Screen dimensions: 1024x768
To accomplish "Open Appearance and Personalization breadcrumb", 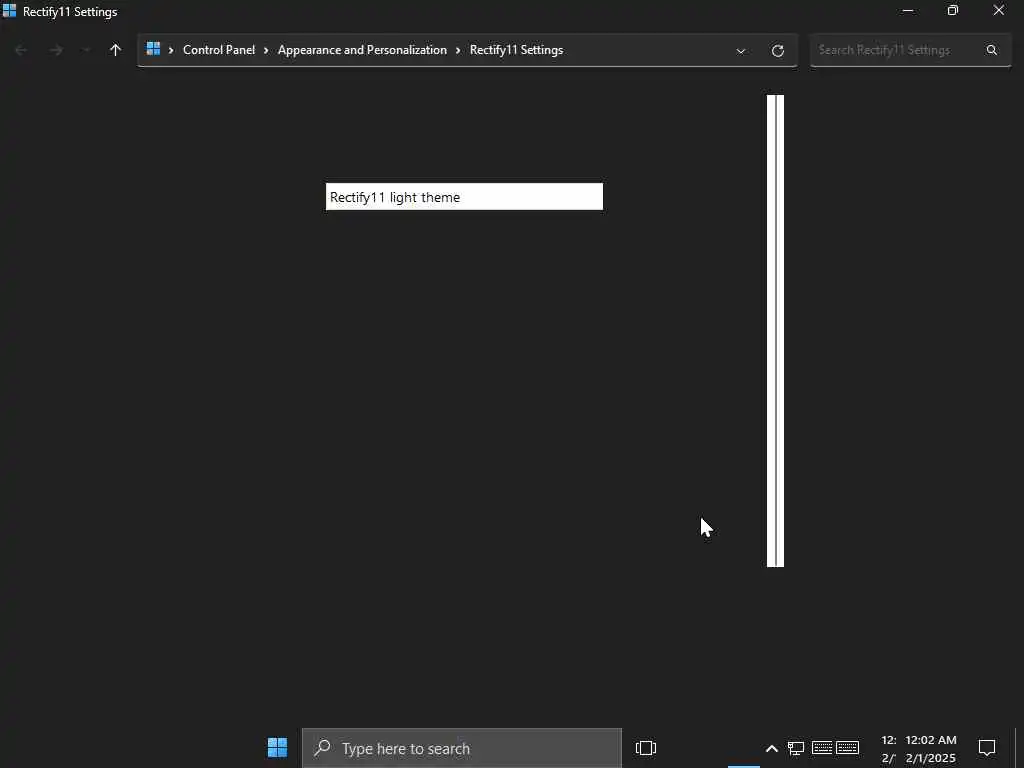I will (x=362, y=50).
